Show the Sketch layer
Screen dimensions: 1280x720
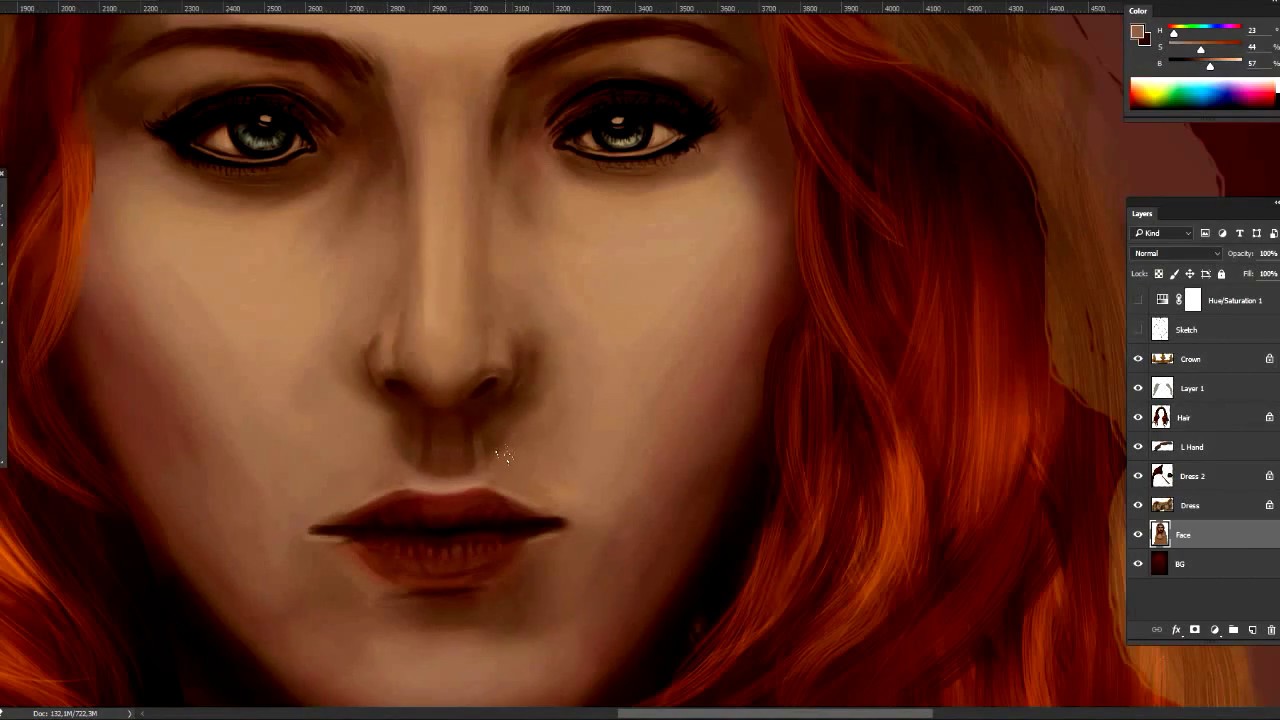[x=1137, y=329]
